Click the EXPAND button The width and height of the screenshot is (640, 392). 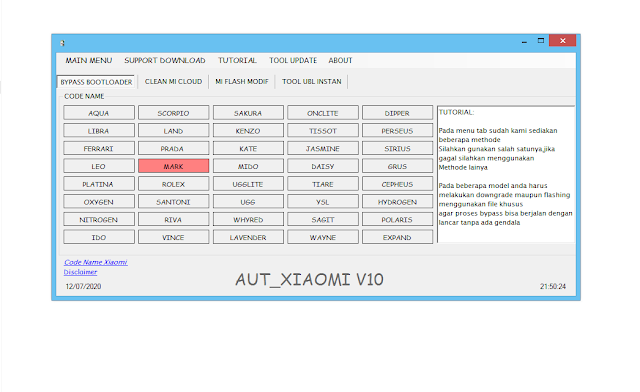[397, 237]
